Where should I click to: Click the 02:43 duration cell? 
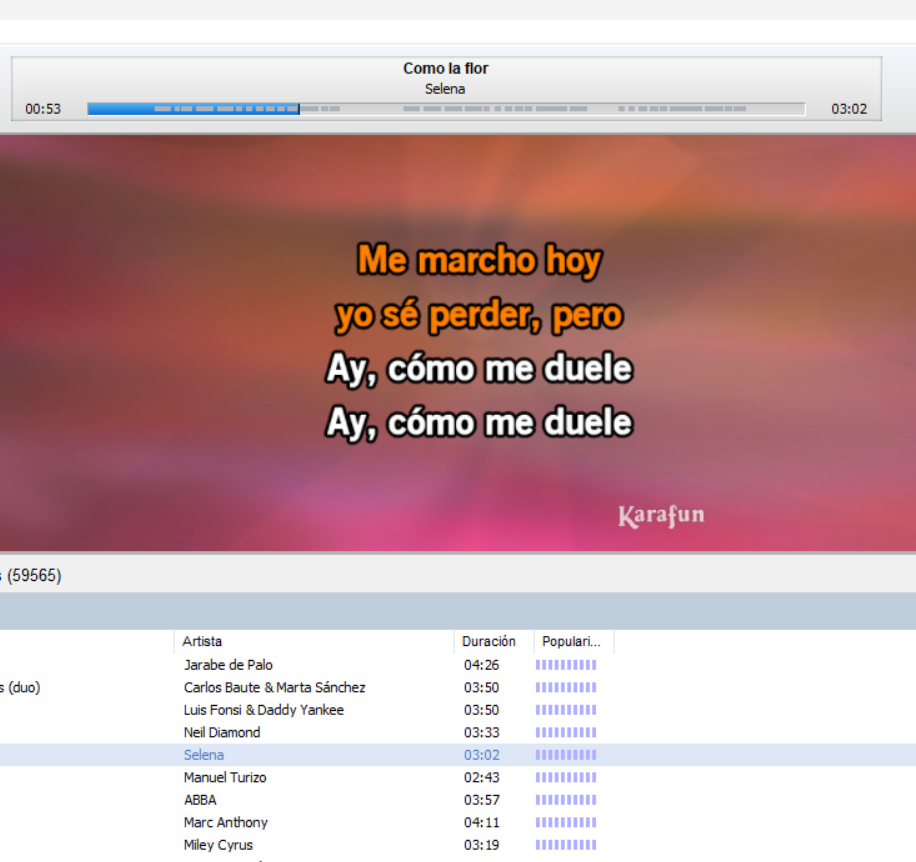(x=481, y=777)
